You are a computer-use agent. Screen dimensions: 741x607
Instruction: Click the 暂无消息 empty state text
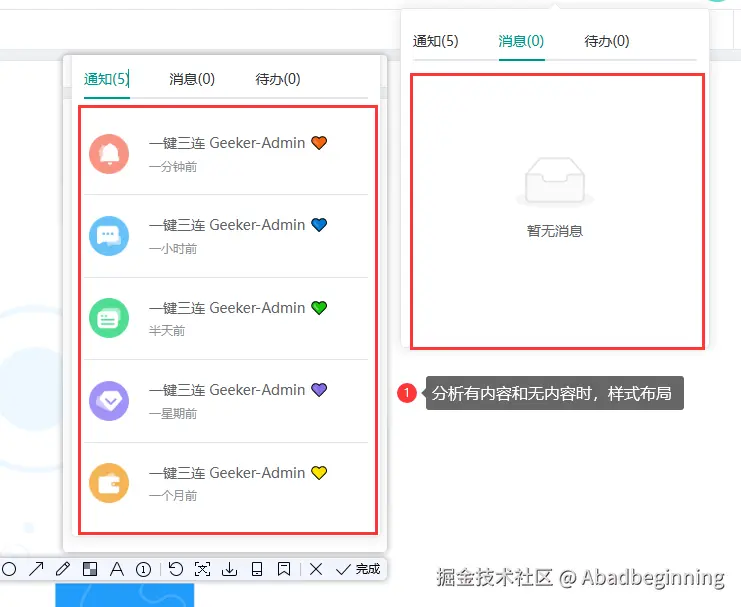[555, 231]
